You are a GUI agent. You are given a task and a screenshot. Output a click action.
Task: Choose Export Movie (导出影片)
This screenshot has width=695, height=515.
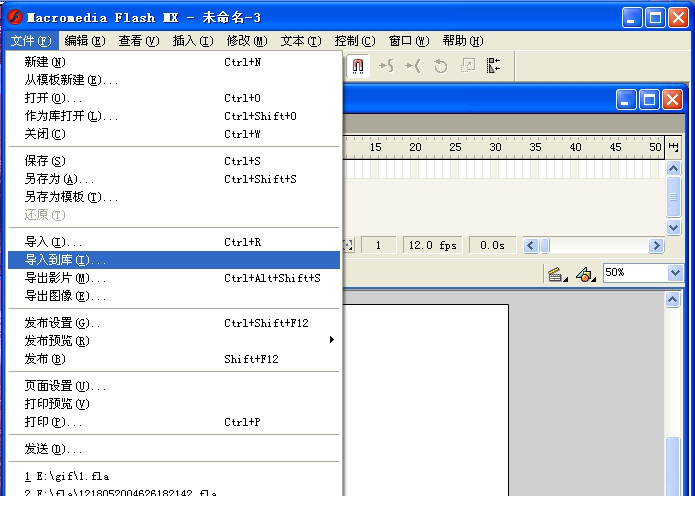coord(174,278)
